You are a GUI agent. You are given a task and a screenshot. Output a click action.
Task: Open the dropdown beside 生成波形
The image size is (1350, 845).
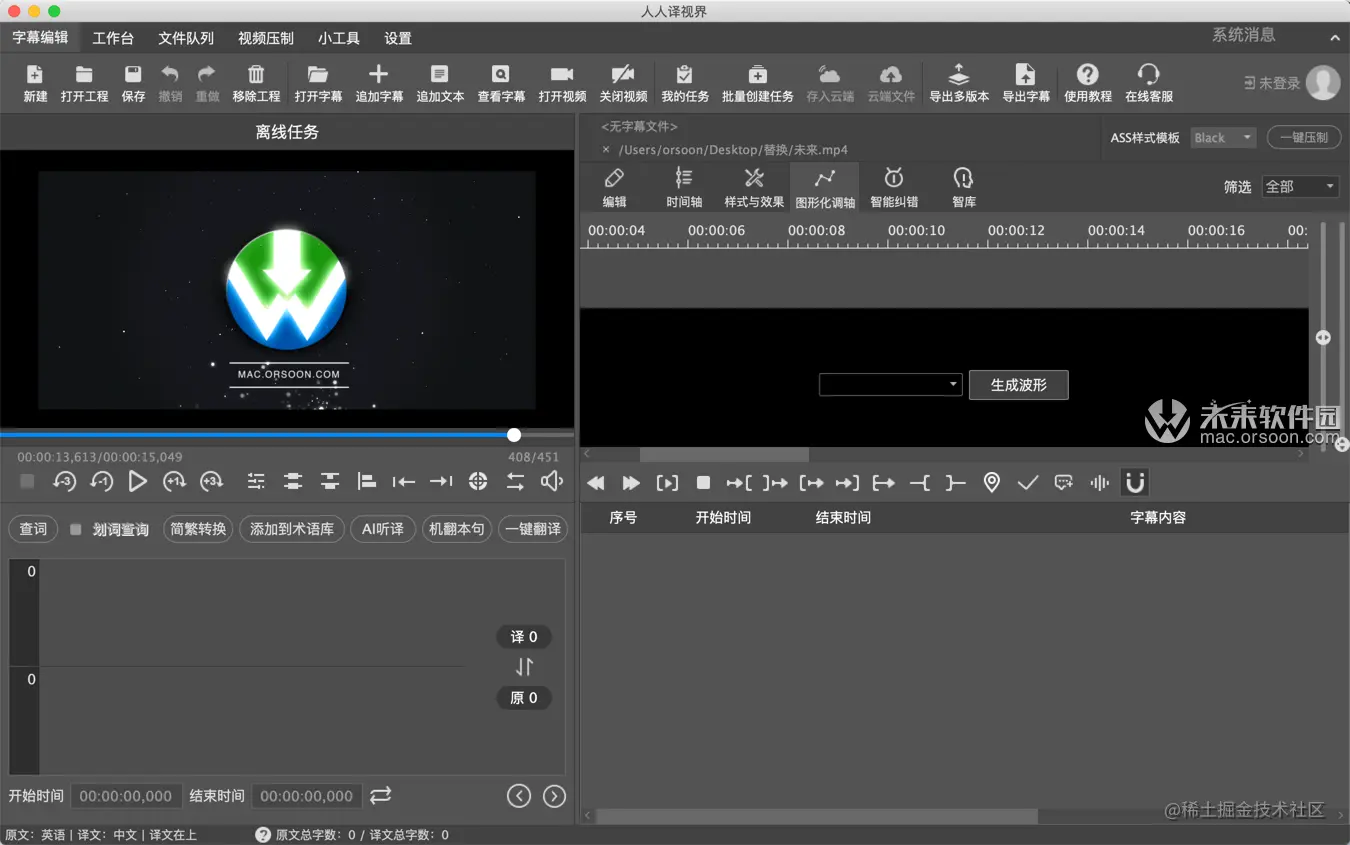(x=890, y=385)
